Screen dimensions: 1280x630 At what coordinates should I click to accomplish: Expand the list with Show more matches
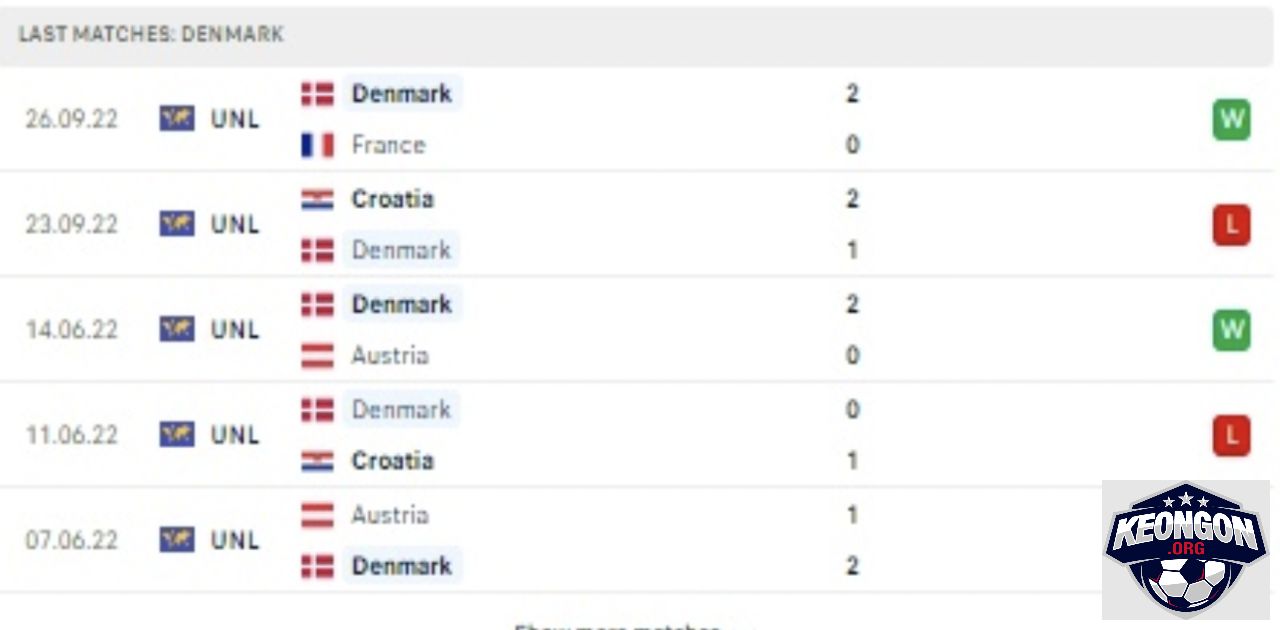[616, 626]
